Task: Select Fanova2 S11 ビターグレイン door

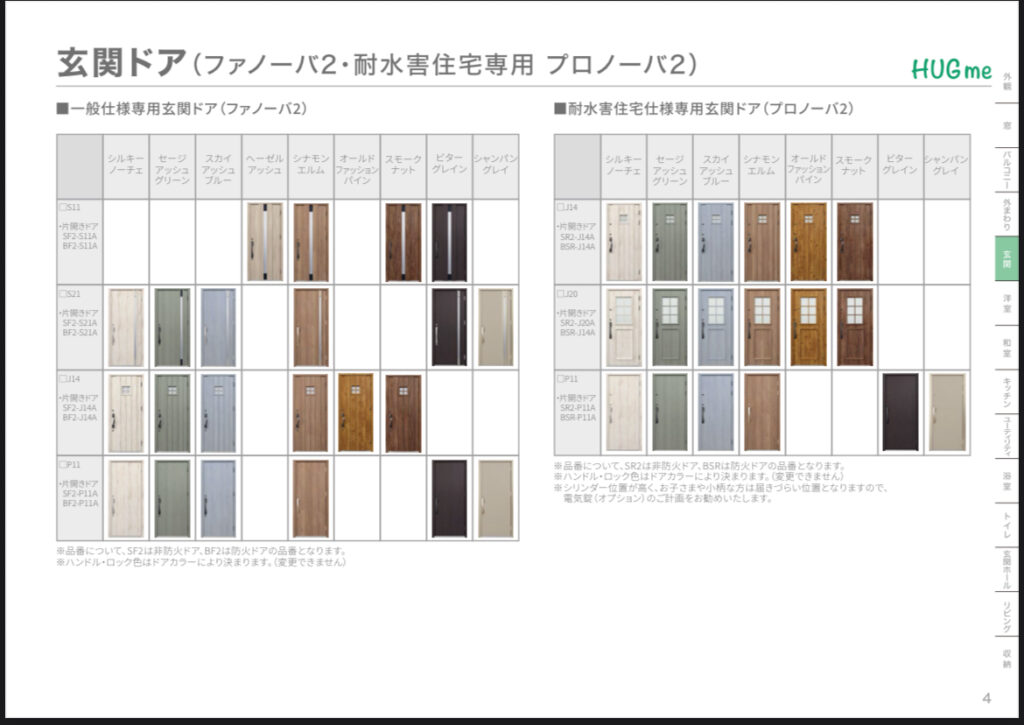Action: (x=449, y=242)
